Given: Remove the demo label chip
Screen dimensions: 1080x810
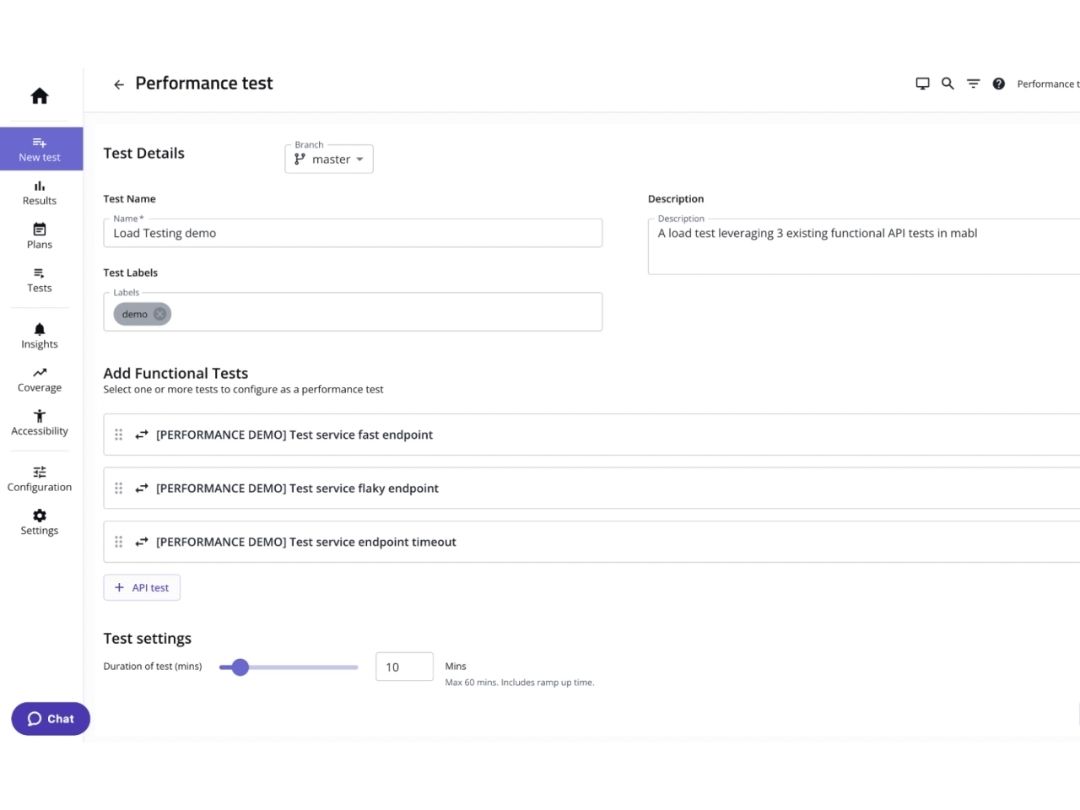Looking at the screenshot, I should [160, 314].
